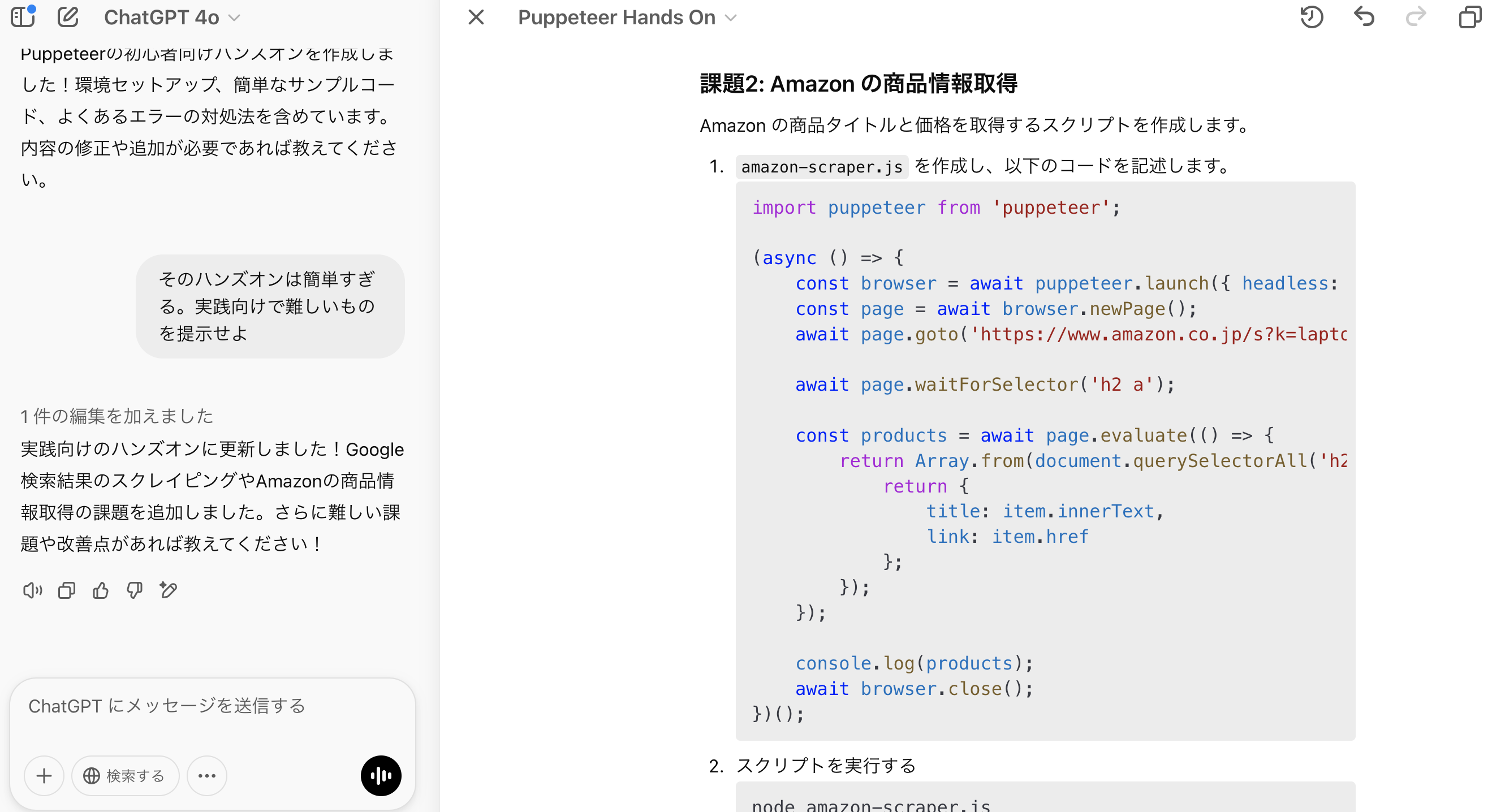
Task: Read the response aloud with the speaker icon
Action: 32,590
